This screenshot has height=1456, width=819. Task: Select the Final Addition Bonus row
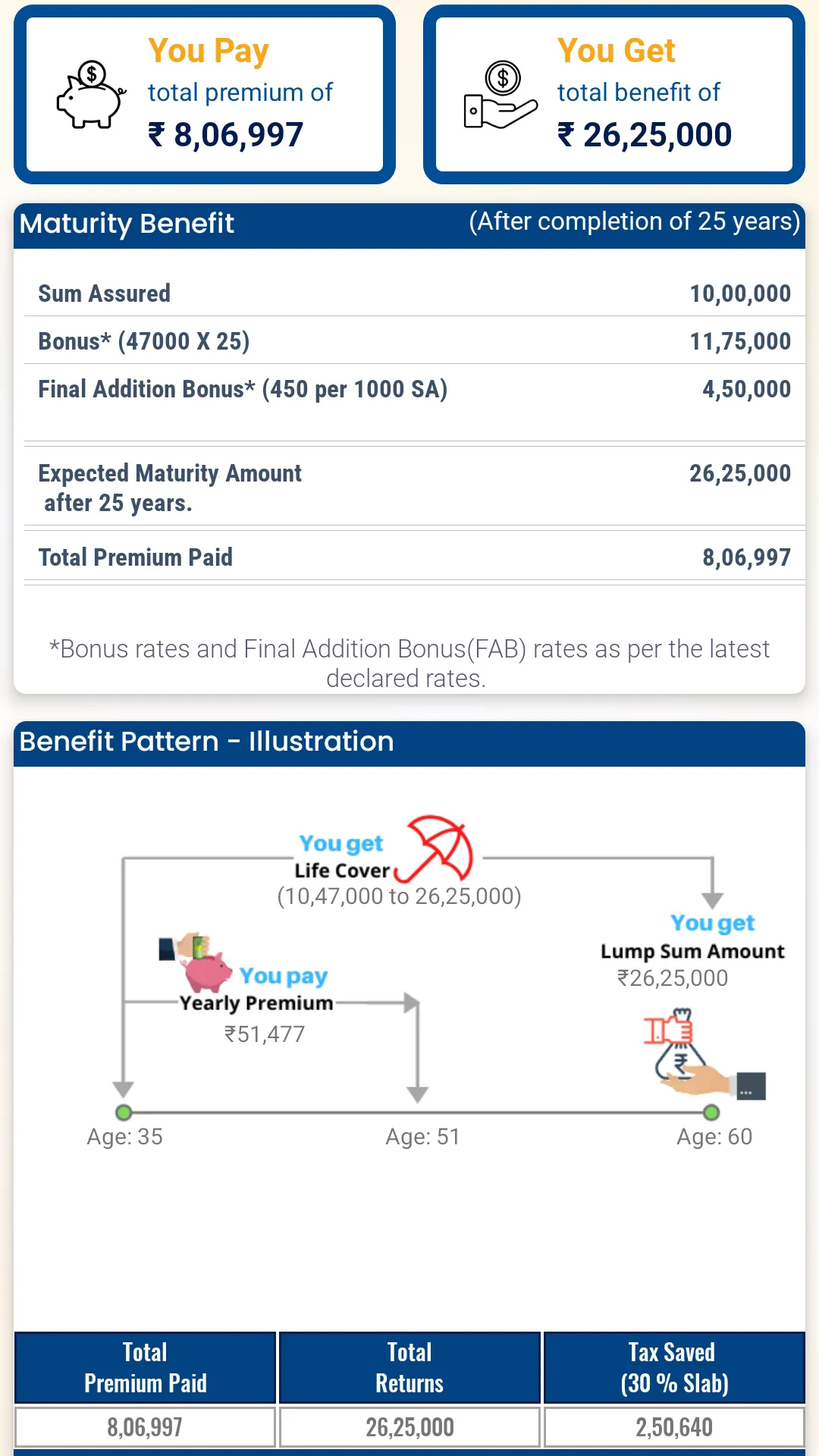tap(409, 389)
